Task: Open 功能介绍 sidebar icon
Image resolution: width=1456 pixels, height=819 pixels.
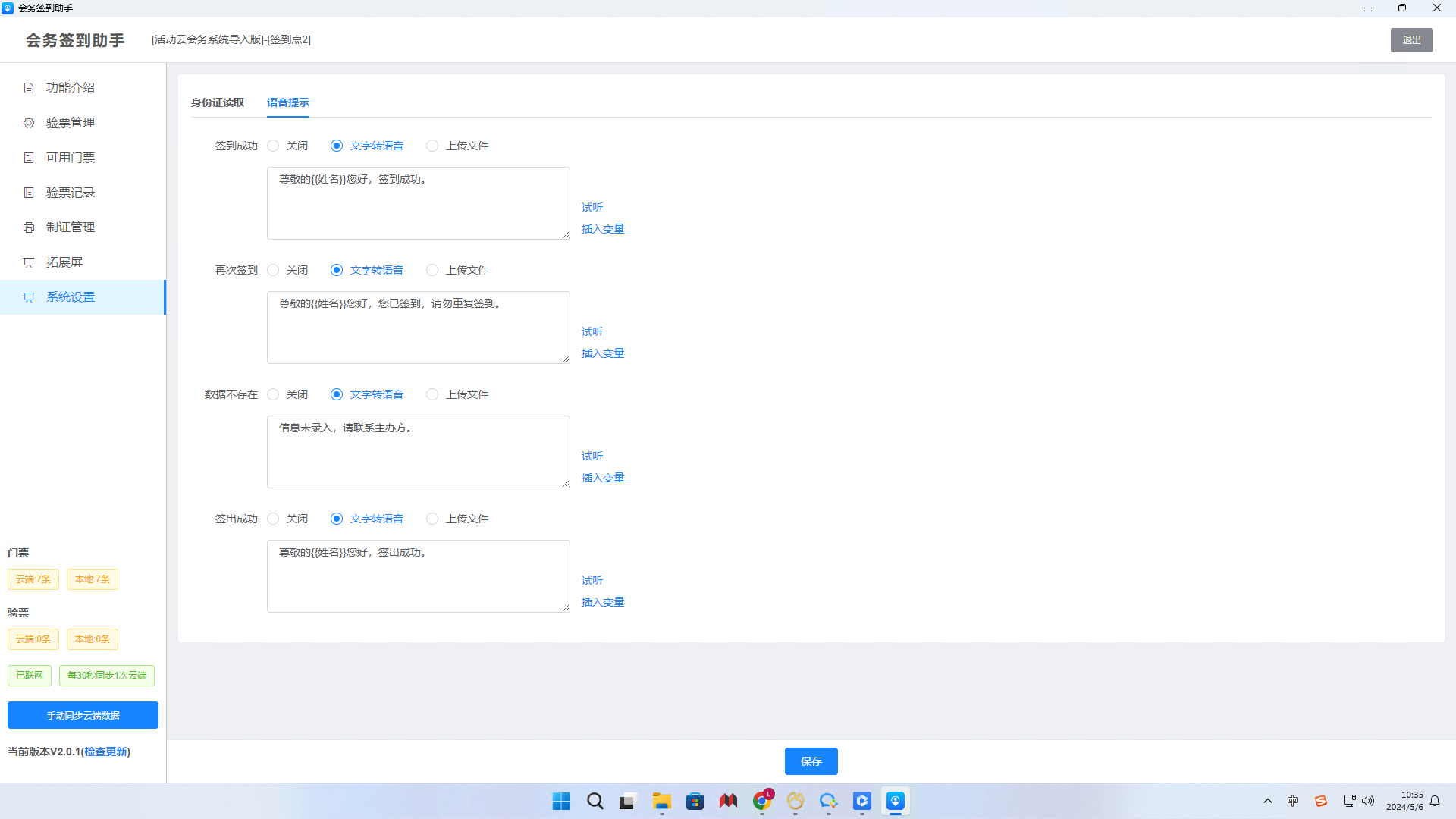Action: point(29,88)
